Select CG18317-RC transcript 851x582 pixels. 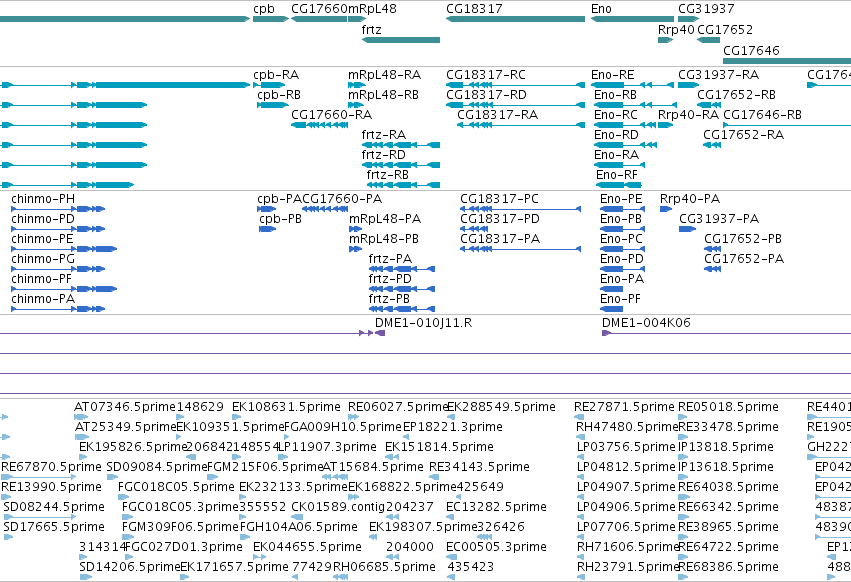coord(516,85)
